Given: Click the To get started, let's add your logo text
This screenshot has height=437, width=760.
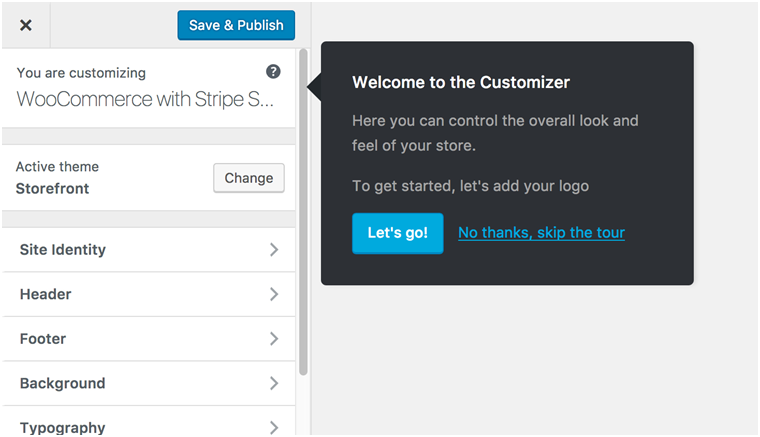Looking at the screenshot, I should 471,186.
